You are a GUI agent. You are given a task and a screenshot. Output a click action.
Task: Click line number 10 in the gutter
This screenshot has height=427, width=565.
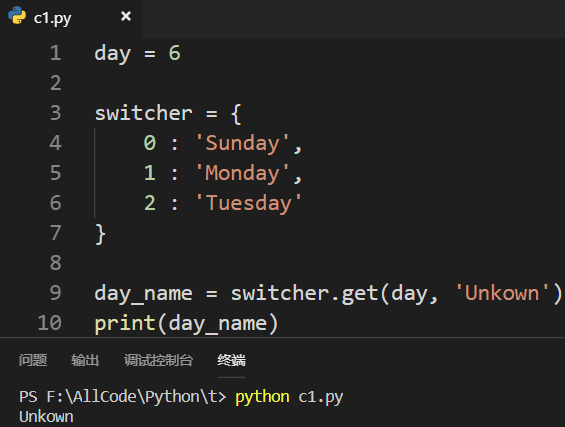pyautogui.click(x=50, y=323)
